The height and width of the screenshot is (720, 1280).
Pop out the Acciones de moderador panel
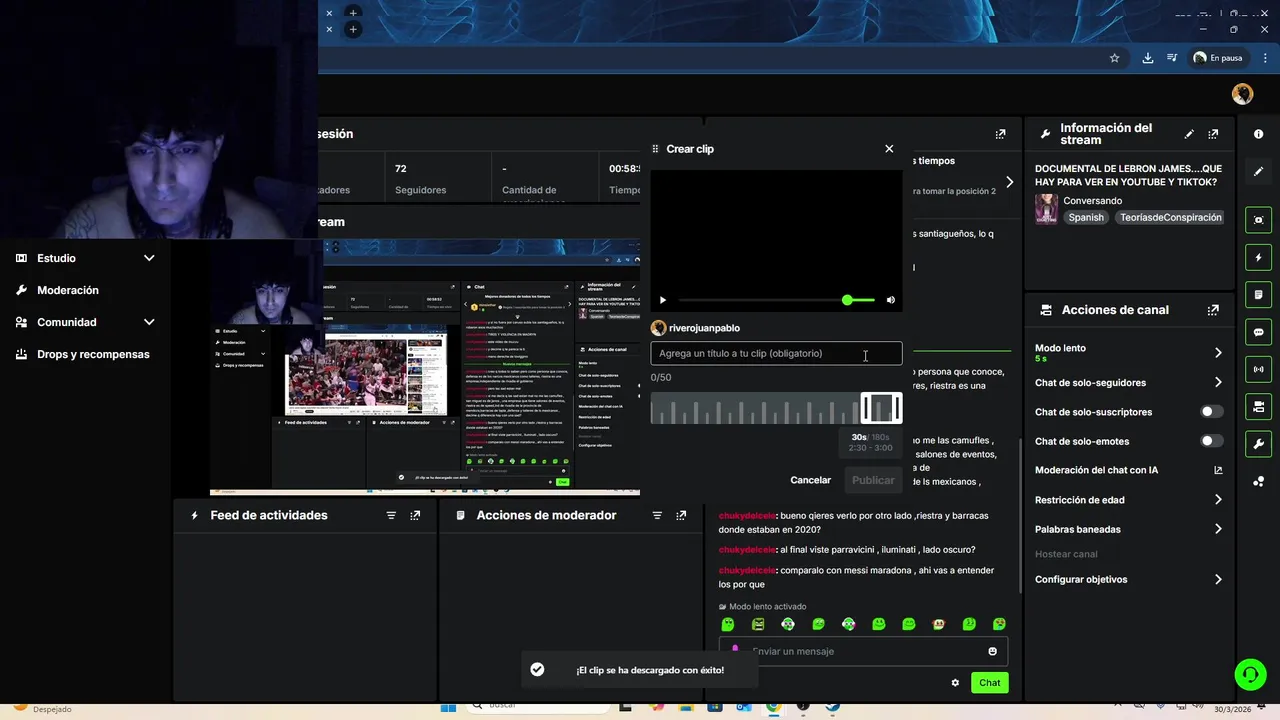pyautogui.click(x=681, y=515)
